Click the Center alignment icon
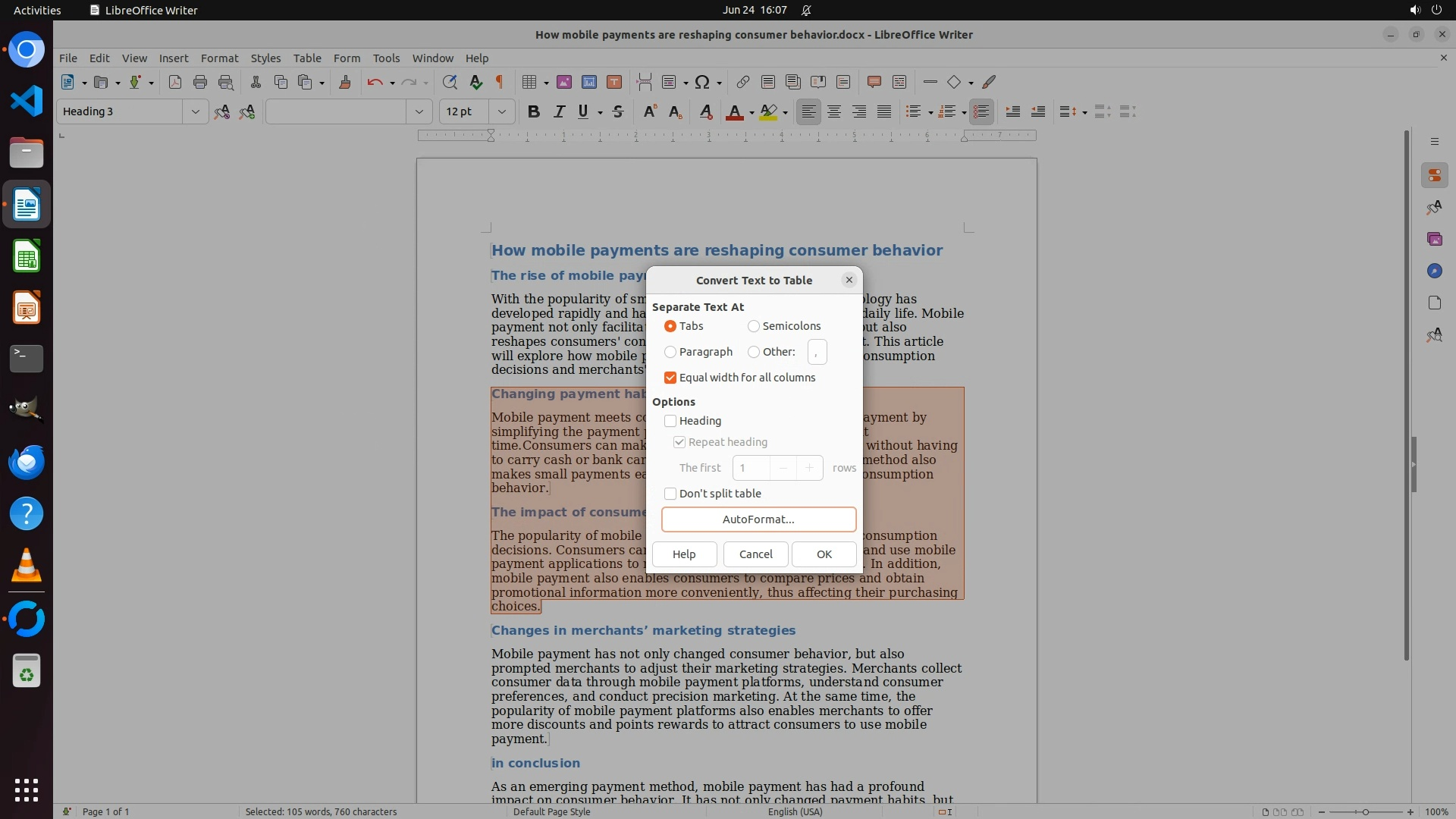The height and width of the screenshot is (819, 1456). 834,111
